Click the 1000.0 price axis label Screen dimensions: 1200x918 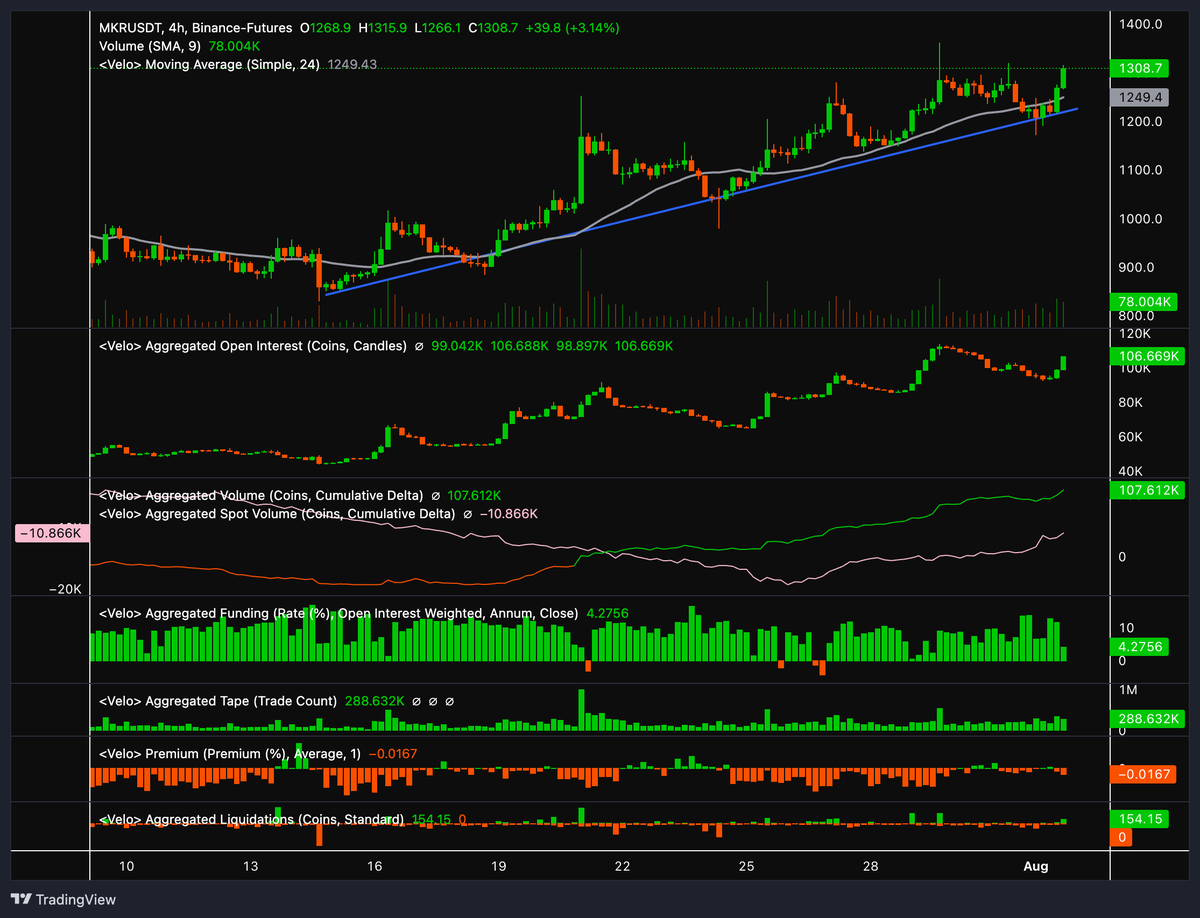1140,219
